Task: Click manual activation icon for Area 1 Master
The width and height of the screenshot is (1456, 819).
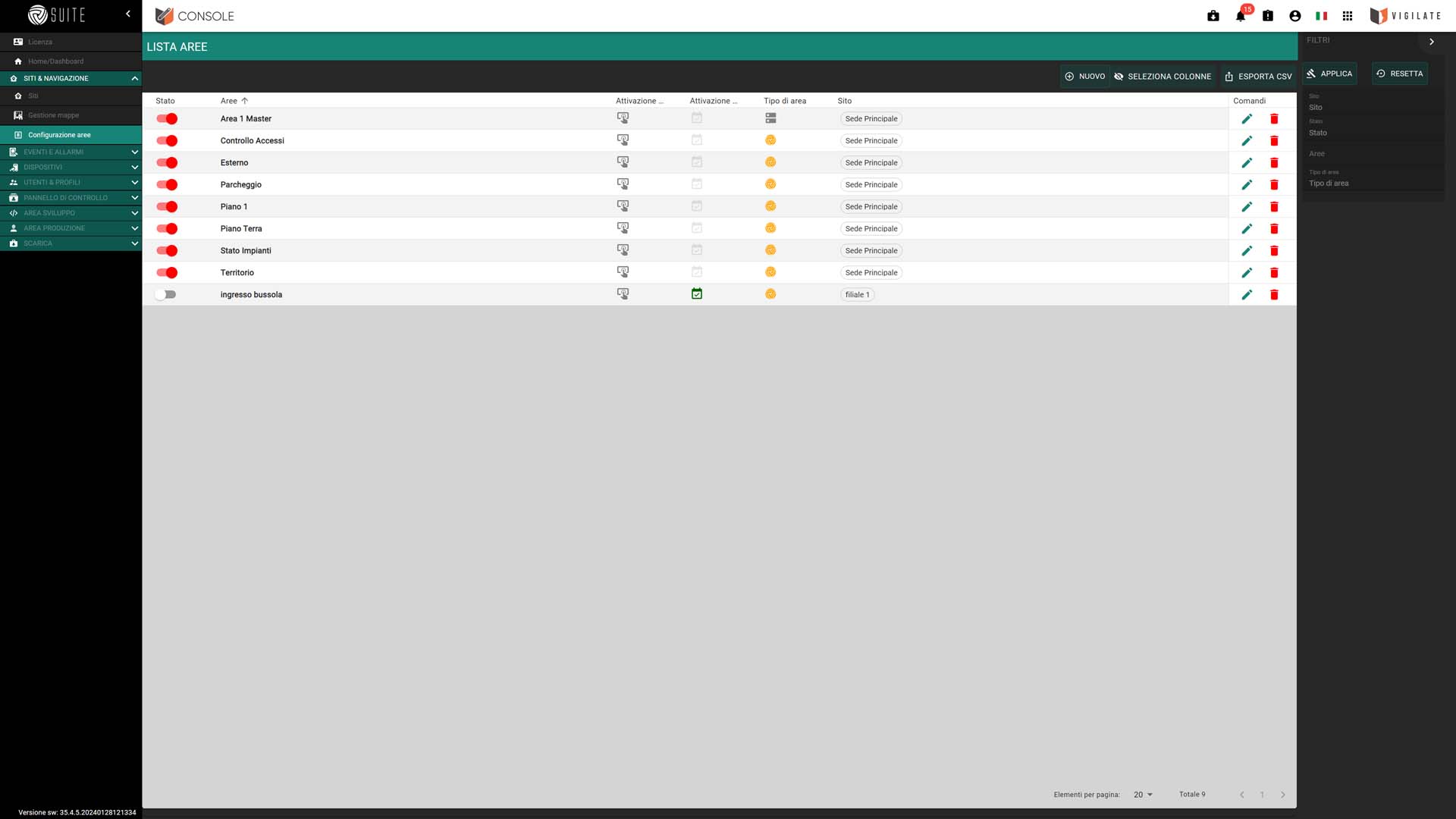Action: (623, 118)
